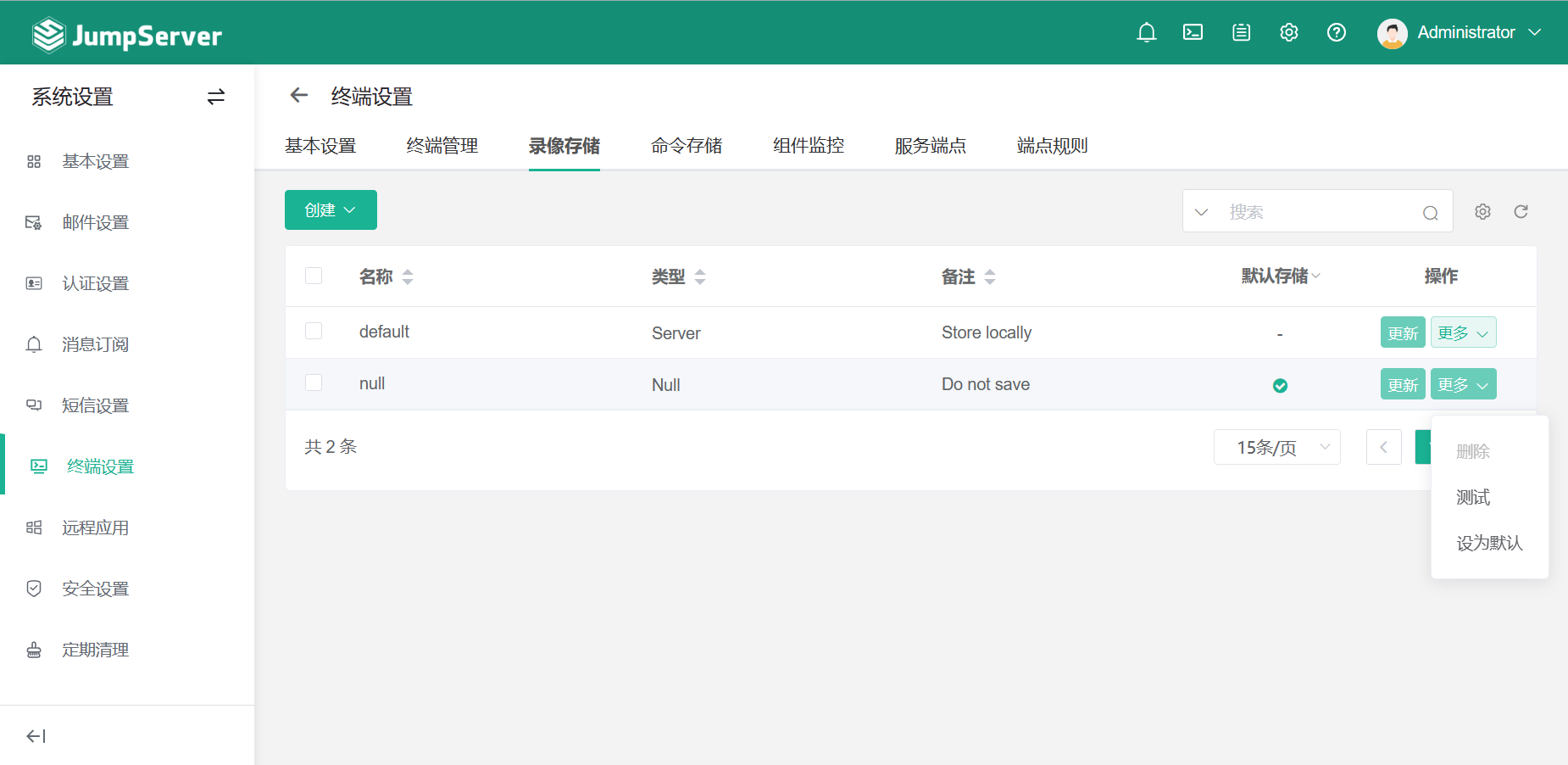Click the work order list icon in header
The height and width of the screenshot is (765, 1568).
click(x=1241, y=32)
